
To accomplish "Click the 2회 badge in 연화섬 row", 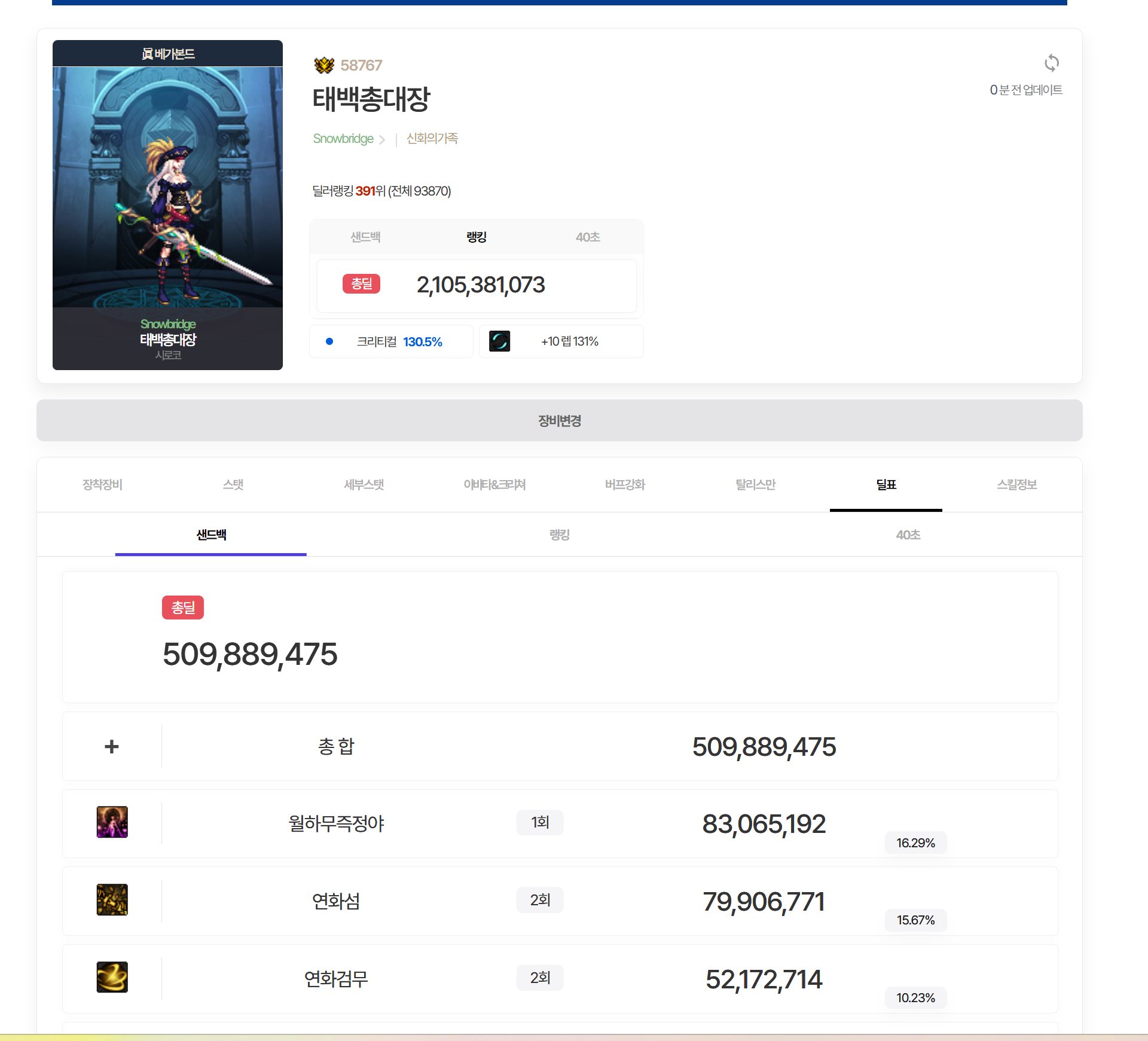I will click(x=540, y=900).
